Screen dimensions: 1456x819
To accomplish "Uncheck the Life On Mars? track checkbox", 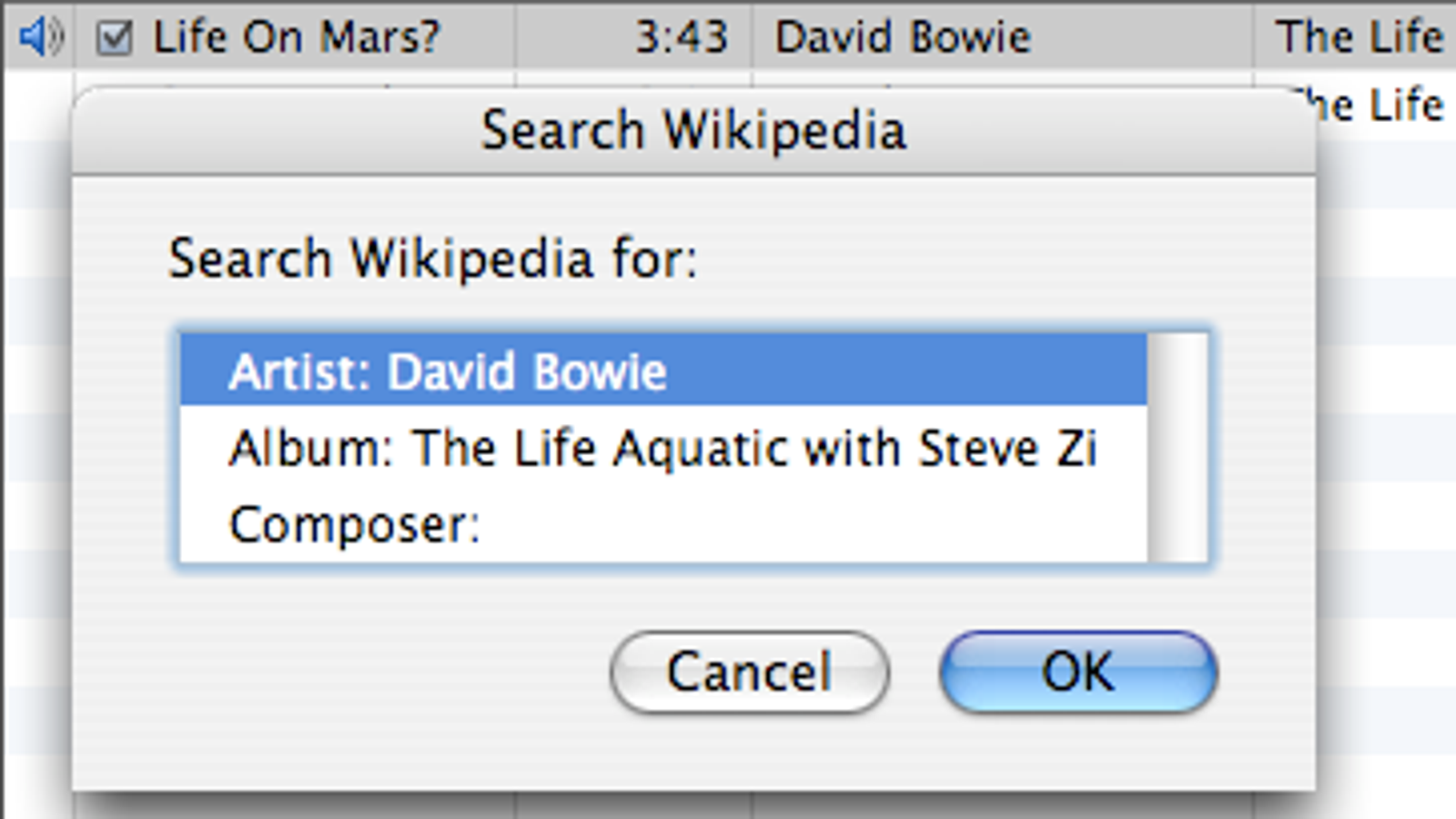I will [x=115, y=38].
